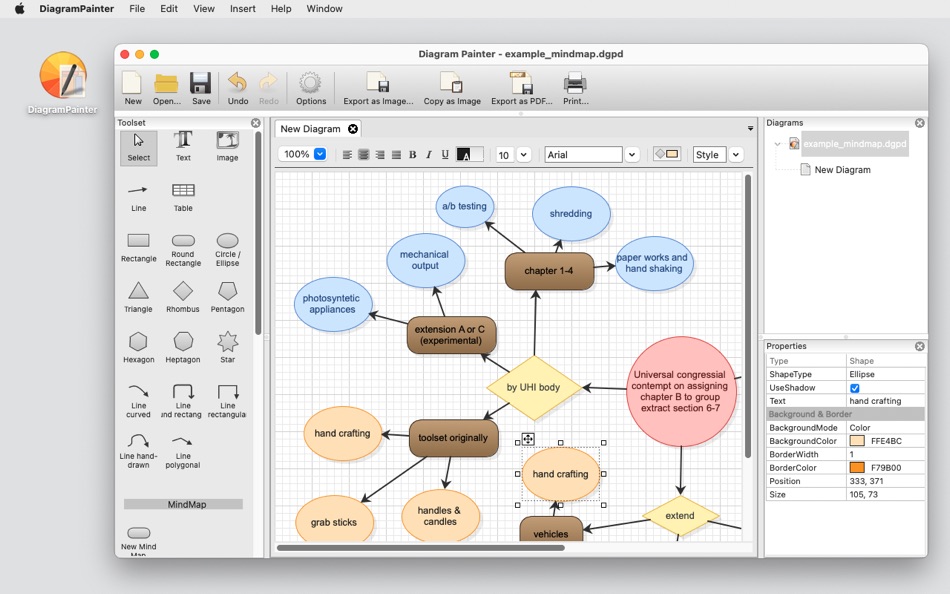Open the Style dropdown arrow

736,155
